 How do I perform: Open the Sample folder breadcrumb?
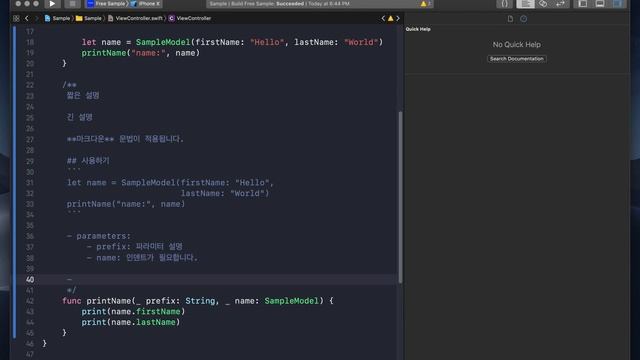(89, 18)
